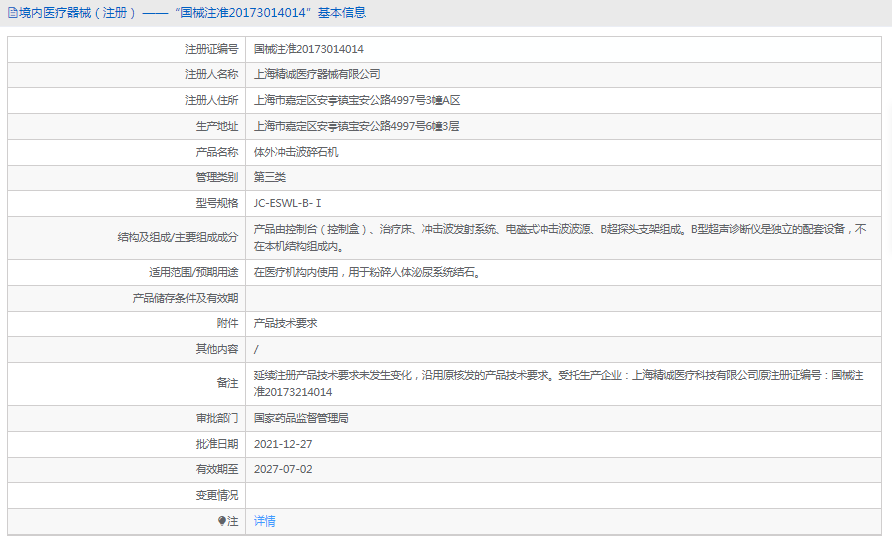Click the 注册人住所 label
The width and height of the screenshot is (892, 544).
[211, 100]
